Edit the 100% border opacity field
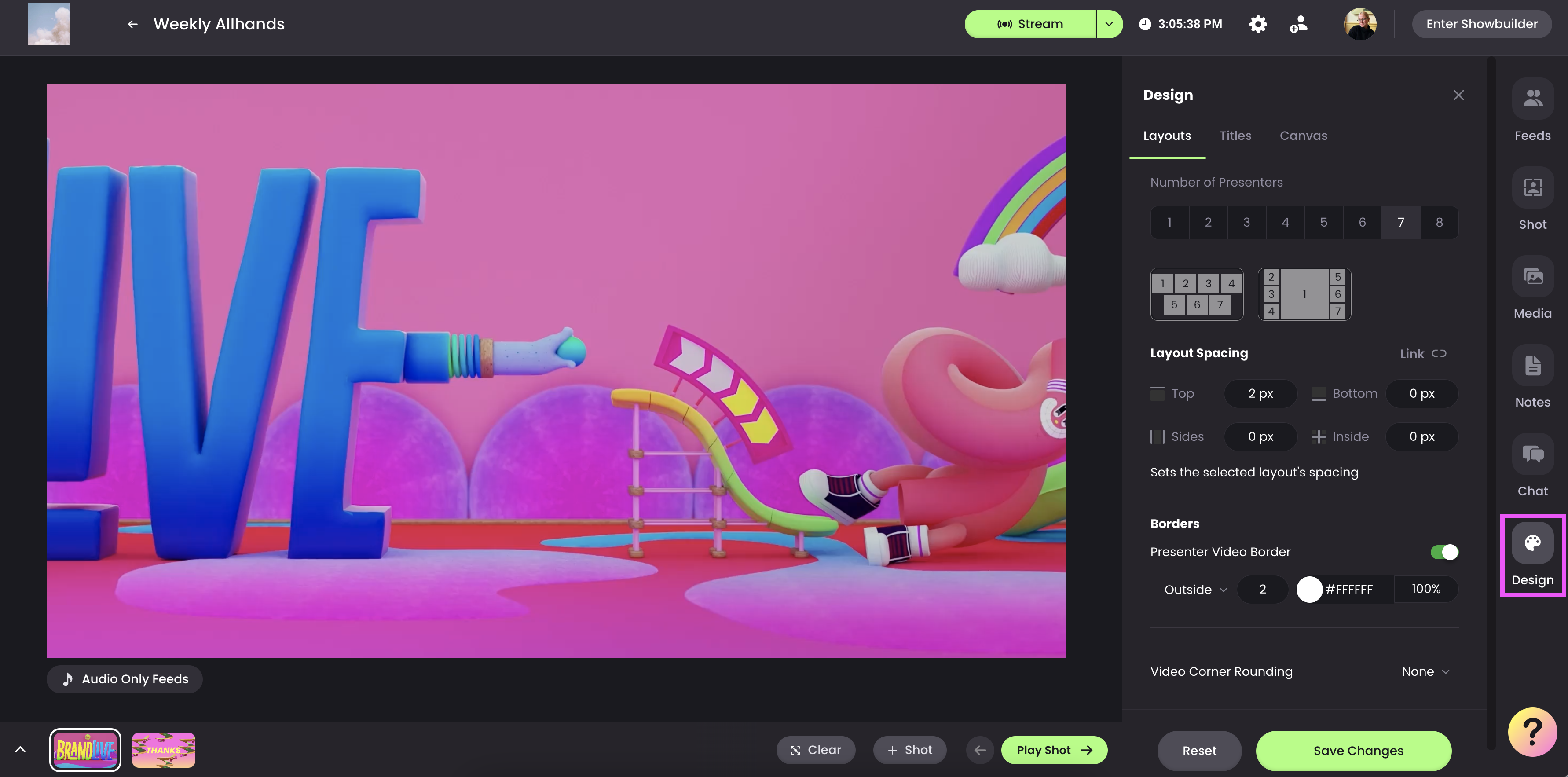Screen dimensions: 1568x777 click(x=1425, y=590)
